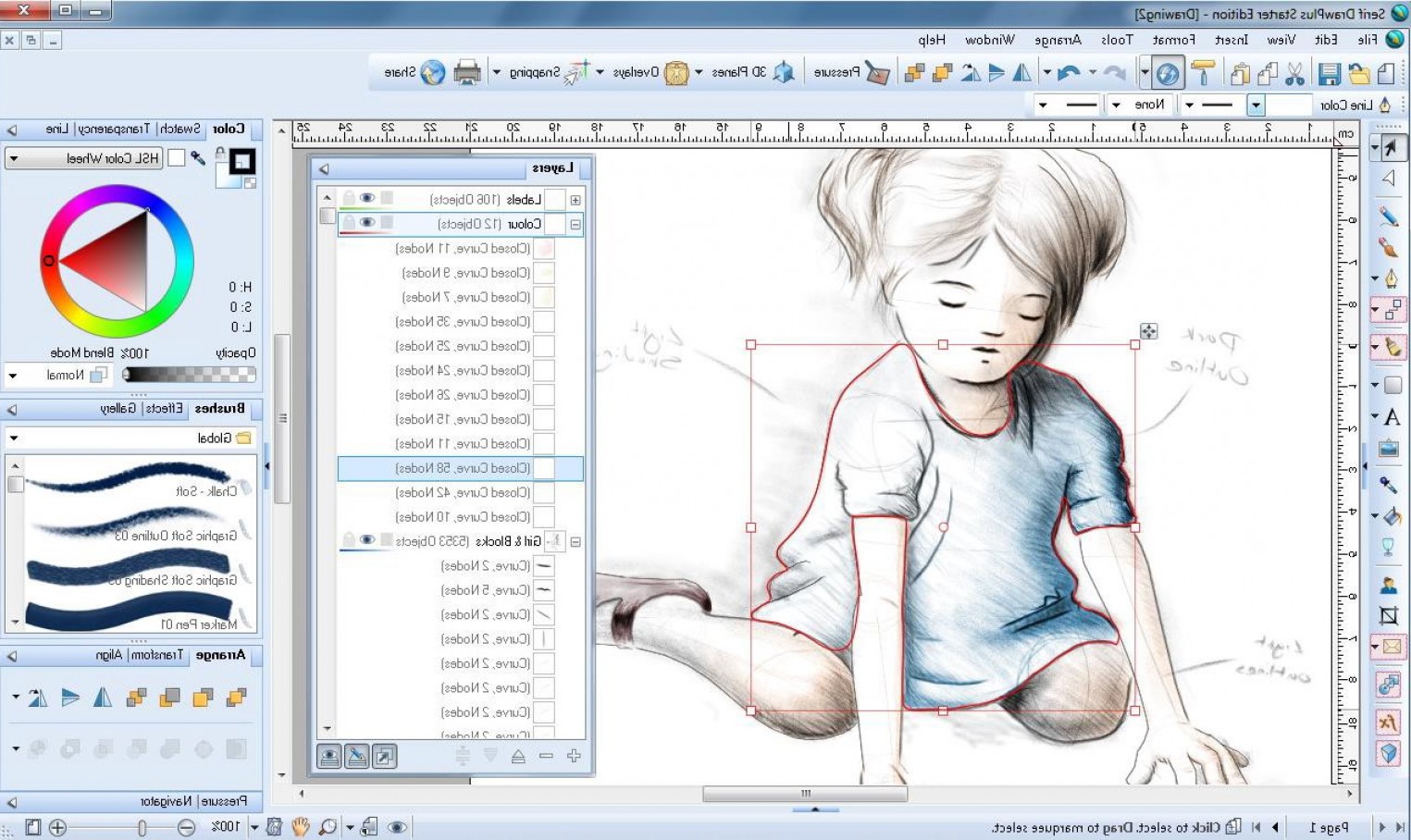
Task: Click the Open folder toolbar icon
Action: coord(1358,72)
